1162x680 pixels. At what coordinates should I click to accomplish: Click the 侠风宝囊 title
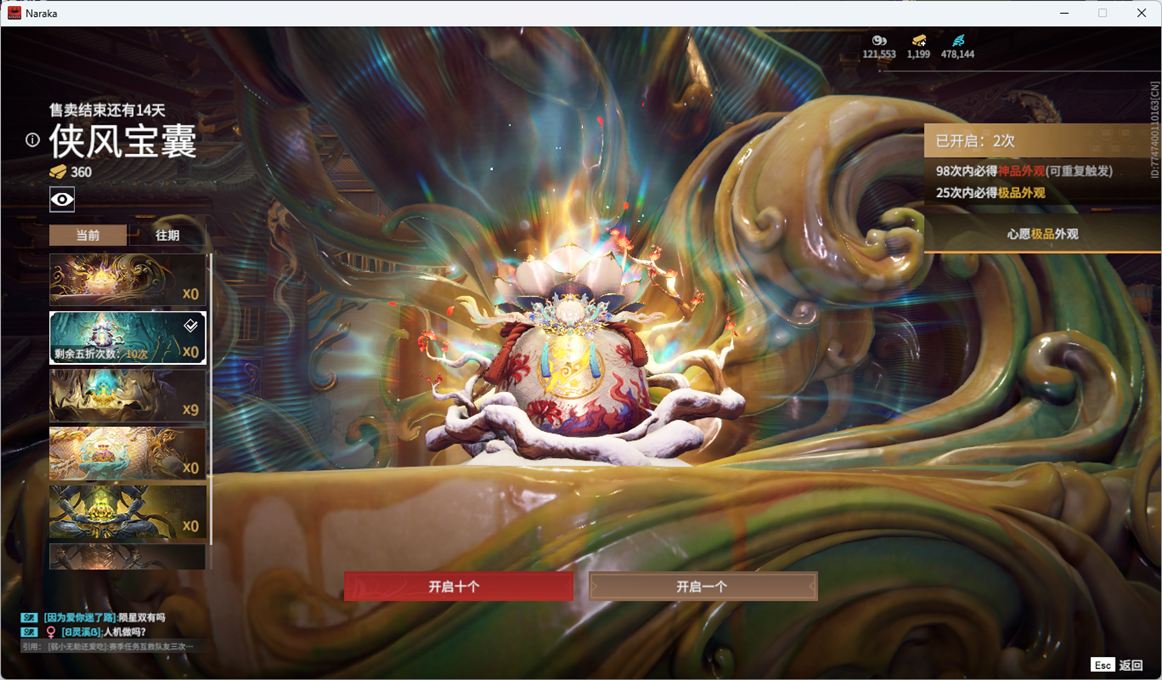(123, 141)
